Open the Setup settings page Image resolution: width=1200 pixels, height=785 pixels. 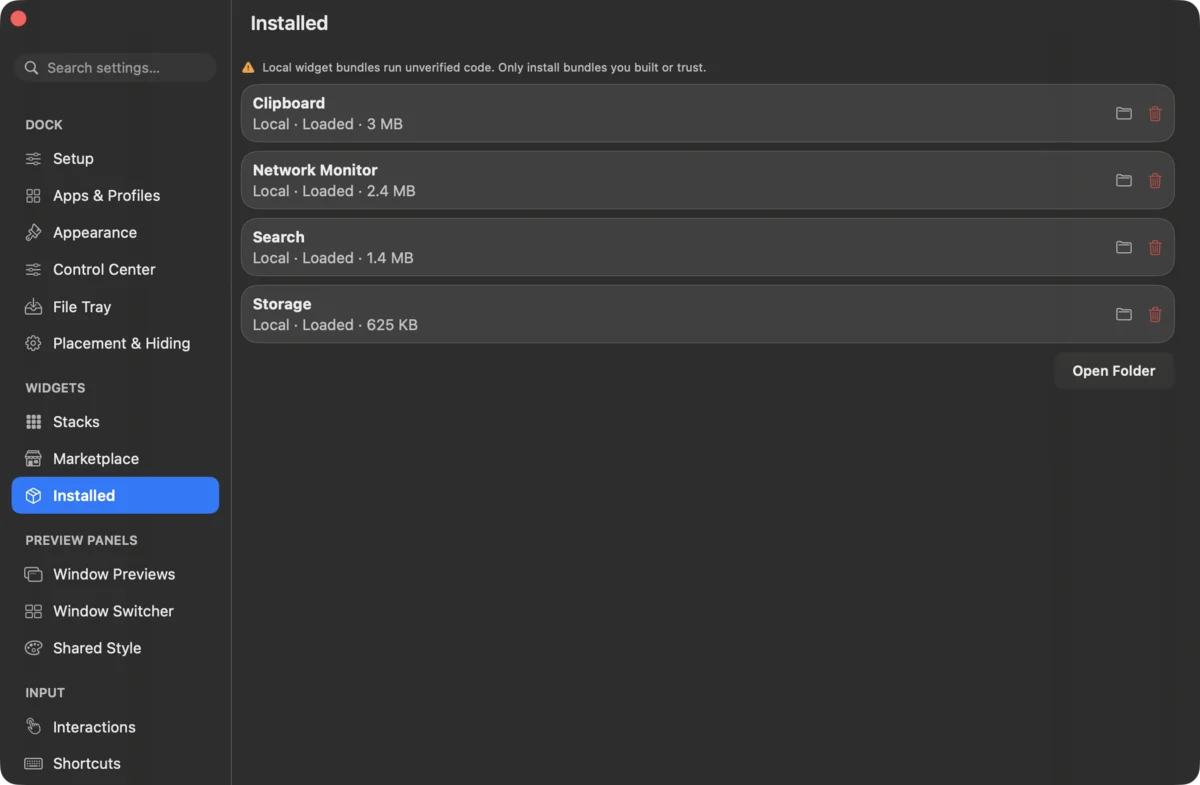point(115,159)
